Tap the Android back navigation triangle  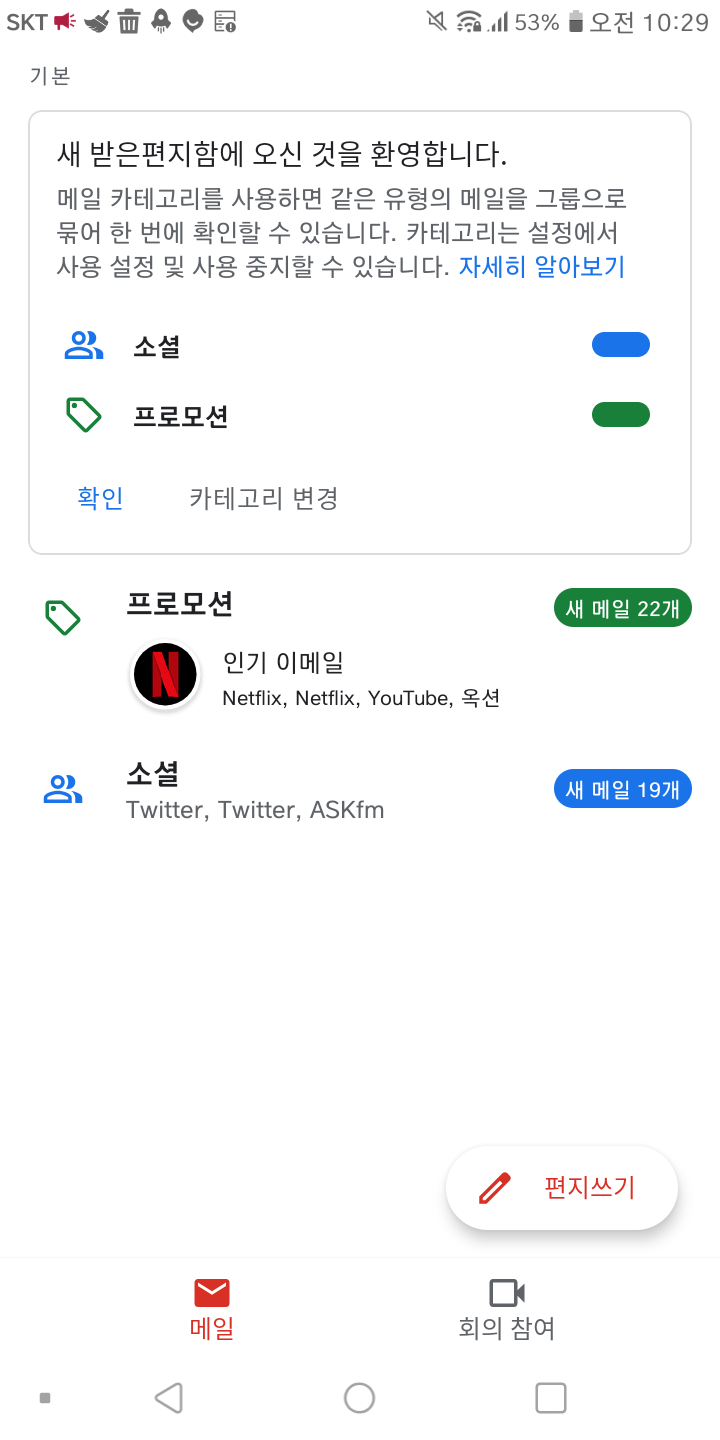tap(169, 1397)
